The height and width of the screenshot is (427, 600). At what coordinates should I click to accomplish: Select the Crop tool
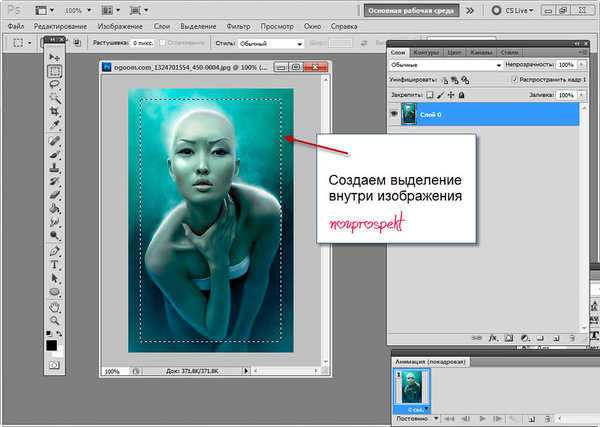(54, 111)
